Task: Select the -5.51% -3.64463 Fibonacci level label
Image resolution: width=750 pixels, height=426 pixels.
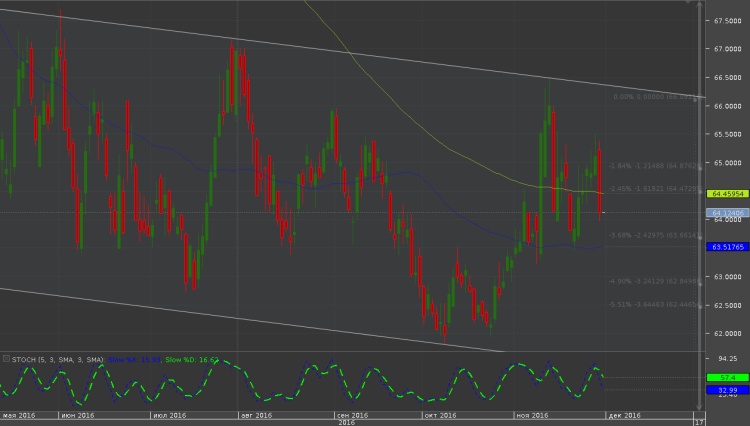Action: click(655, 304)
